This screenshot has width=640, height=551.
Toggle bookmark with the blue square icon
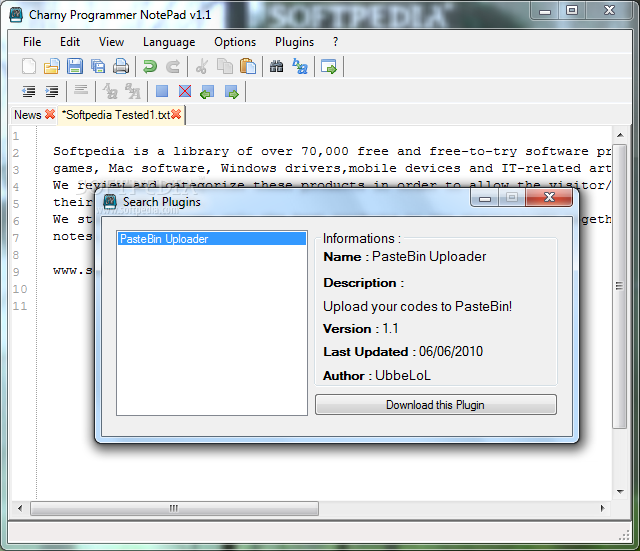click(162, 91)
